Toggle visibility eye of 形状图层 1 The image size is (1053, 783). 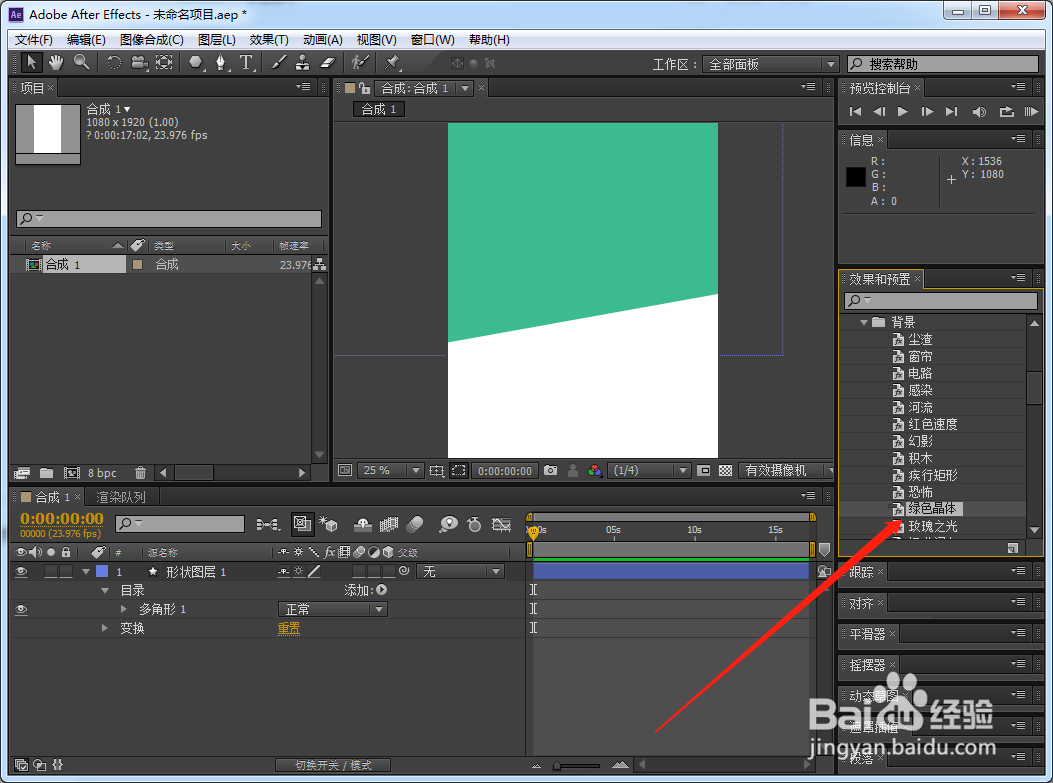point(21,571)
